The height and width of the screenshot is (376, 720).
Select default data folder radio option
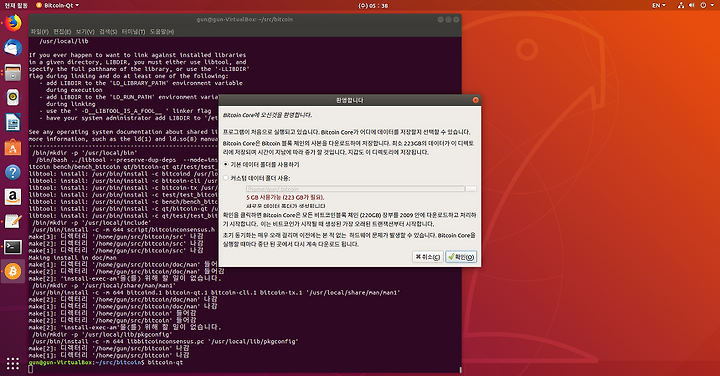tap(225, 164)
